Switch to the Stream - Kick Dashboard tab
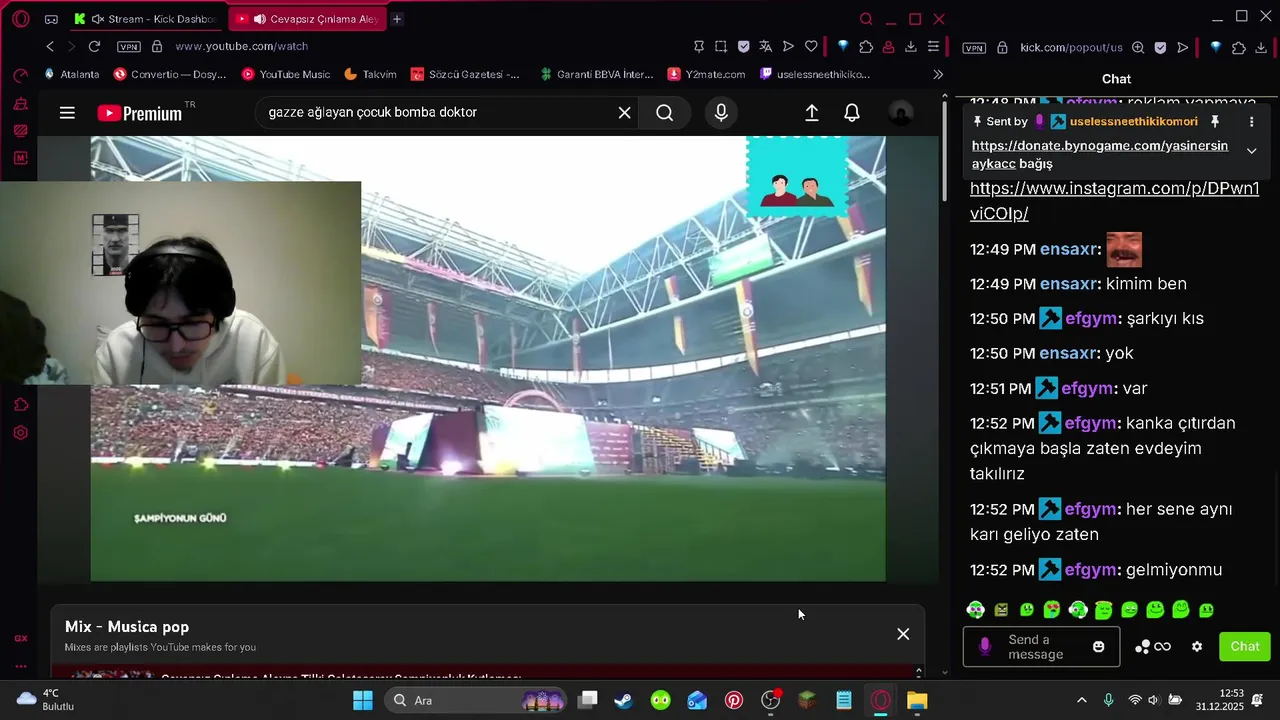1280x720 pixels. pyautogui.click(x=146, y=19)
